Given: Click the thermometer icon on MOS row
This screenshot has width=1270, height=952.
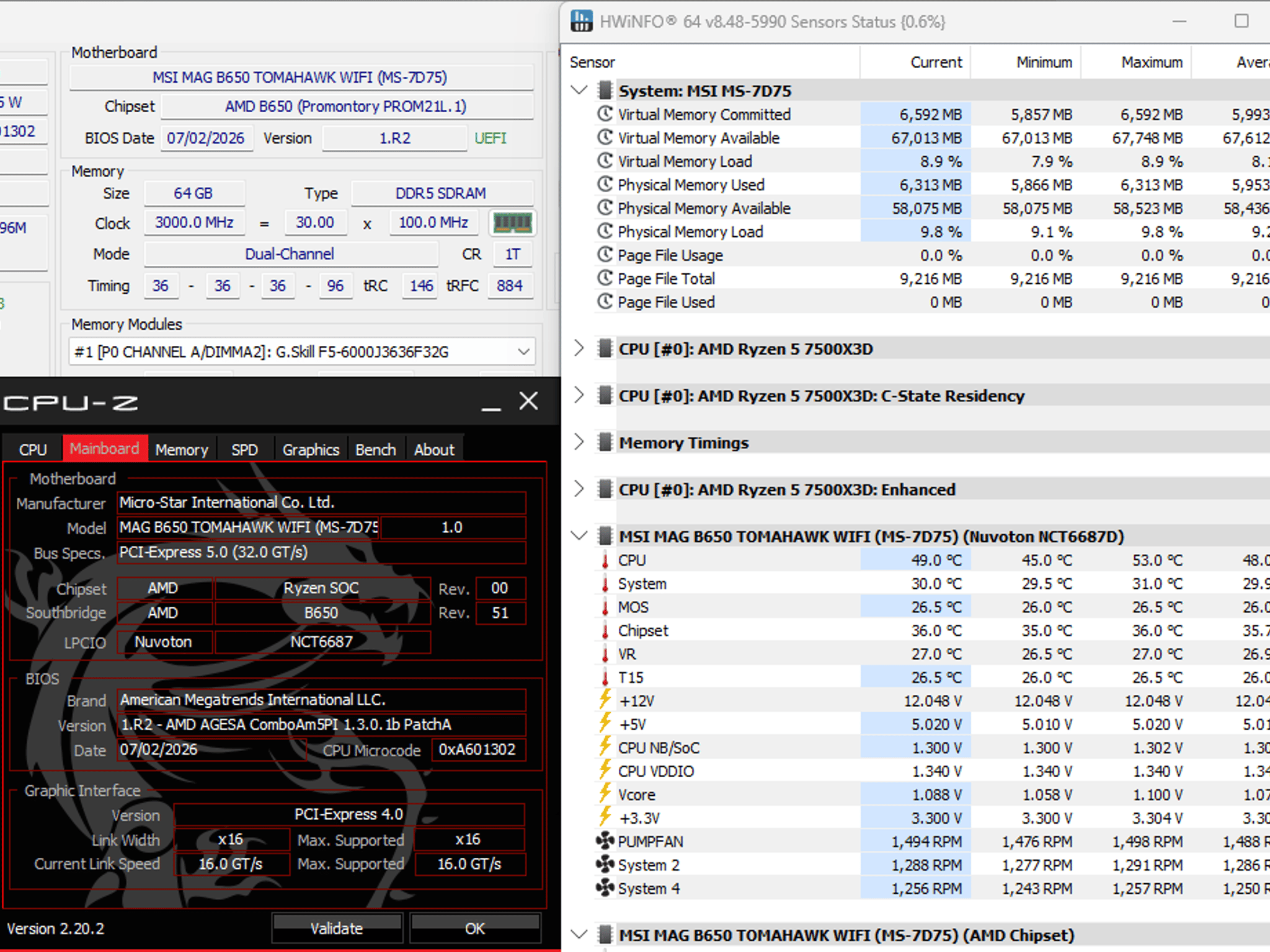Looking at the screenshot, I should click(605, 607).
